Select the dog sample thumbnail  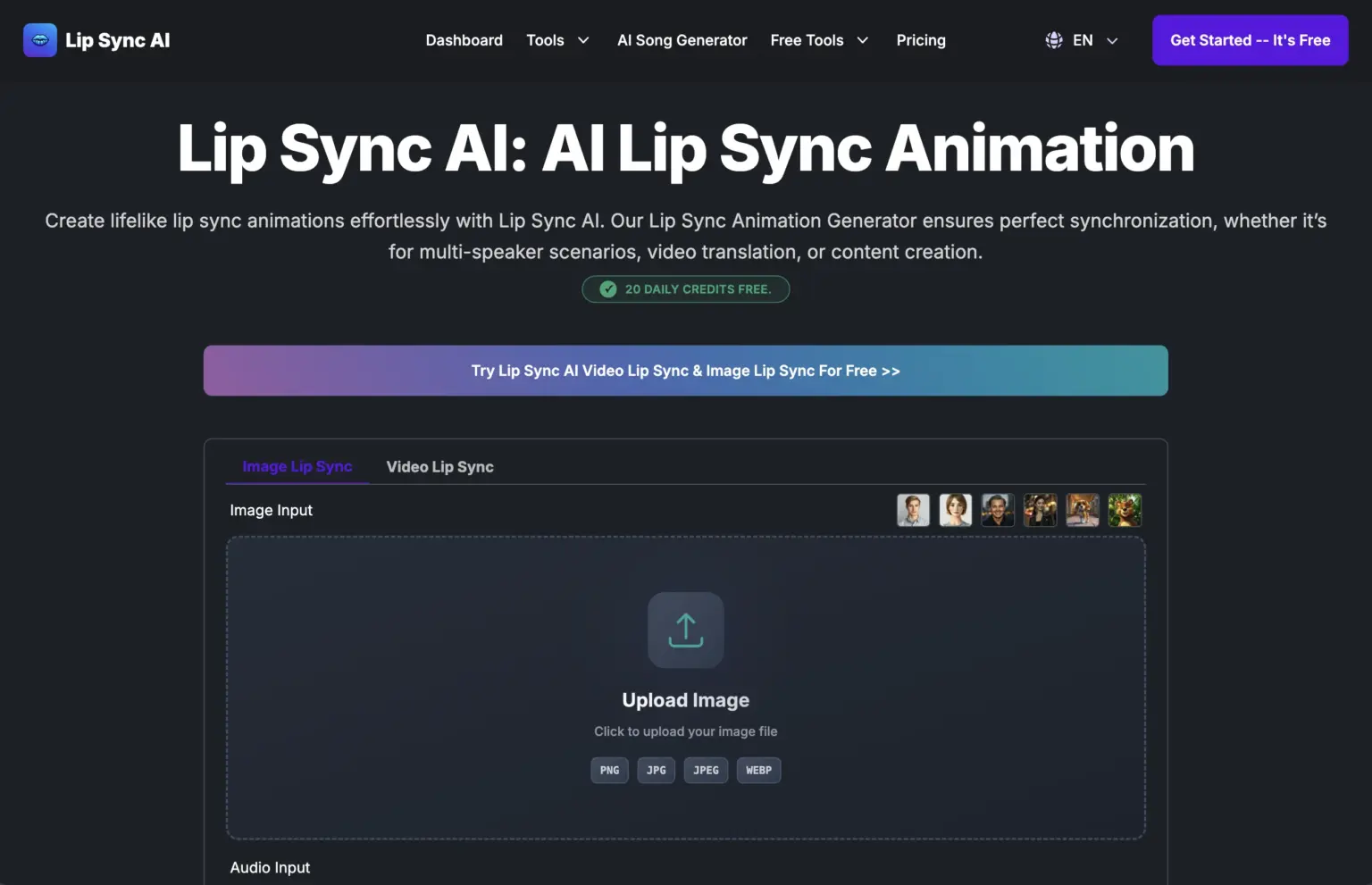1083,510
